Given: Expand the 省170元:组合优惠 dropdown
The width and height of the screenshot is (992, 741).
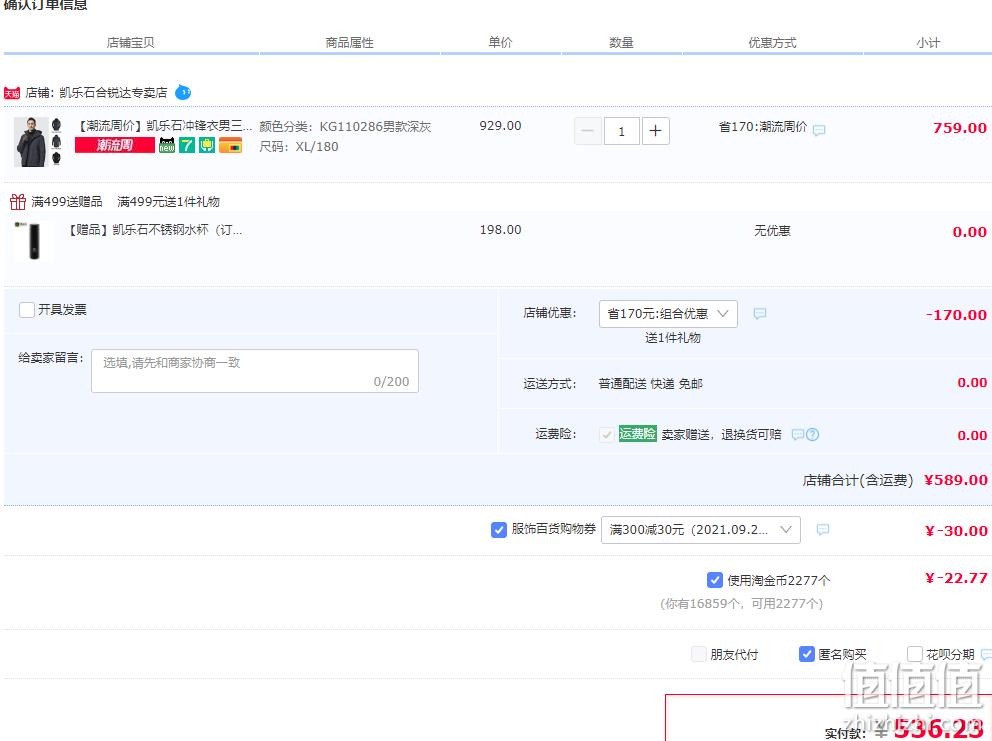Looking at the screenshot, I should coord(668,314).
